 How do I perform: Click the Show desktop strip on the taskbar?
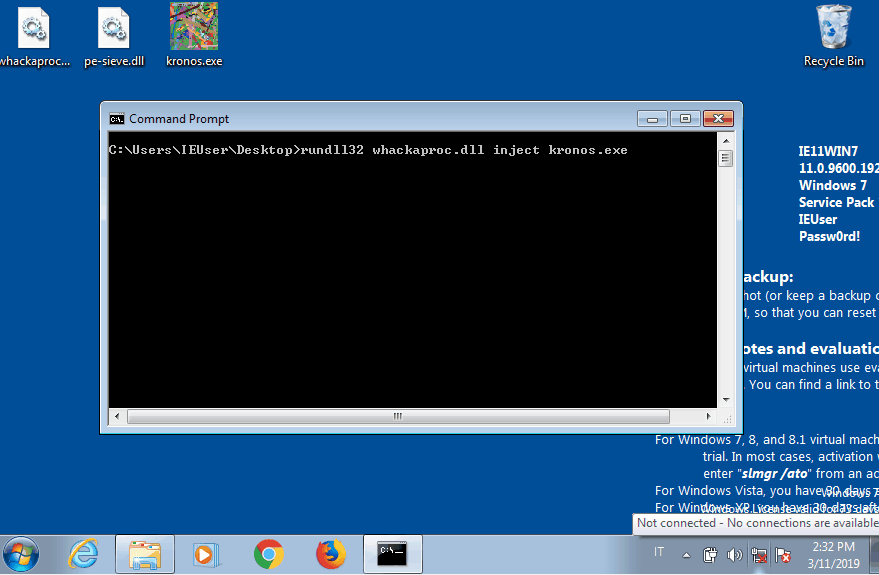(x=875, y=555)
